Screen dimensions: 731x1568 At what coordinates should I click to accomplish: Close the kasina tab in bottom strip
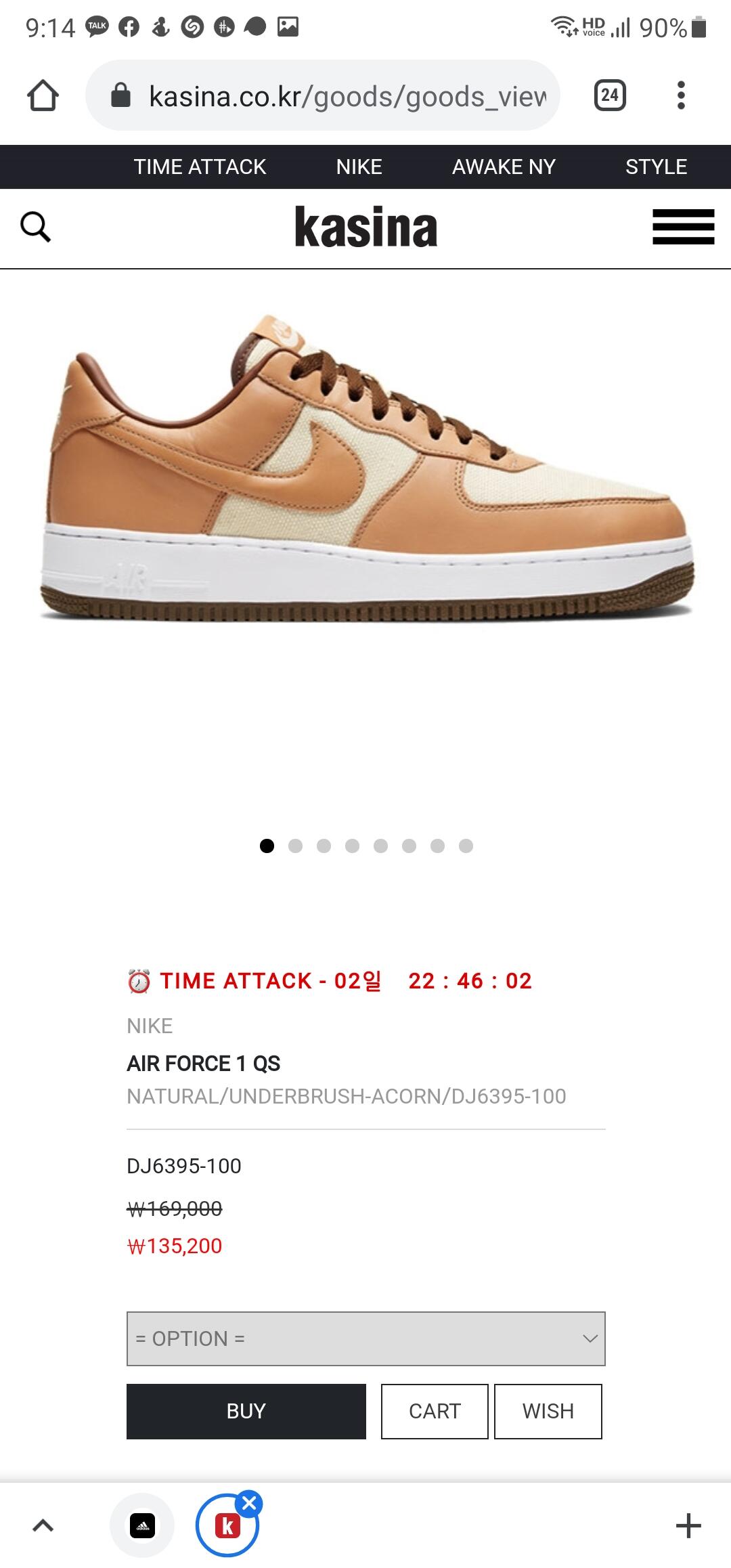[x=249, y=1504]
